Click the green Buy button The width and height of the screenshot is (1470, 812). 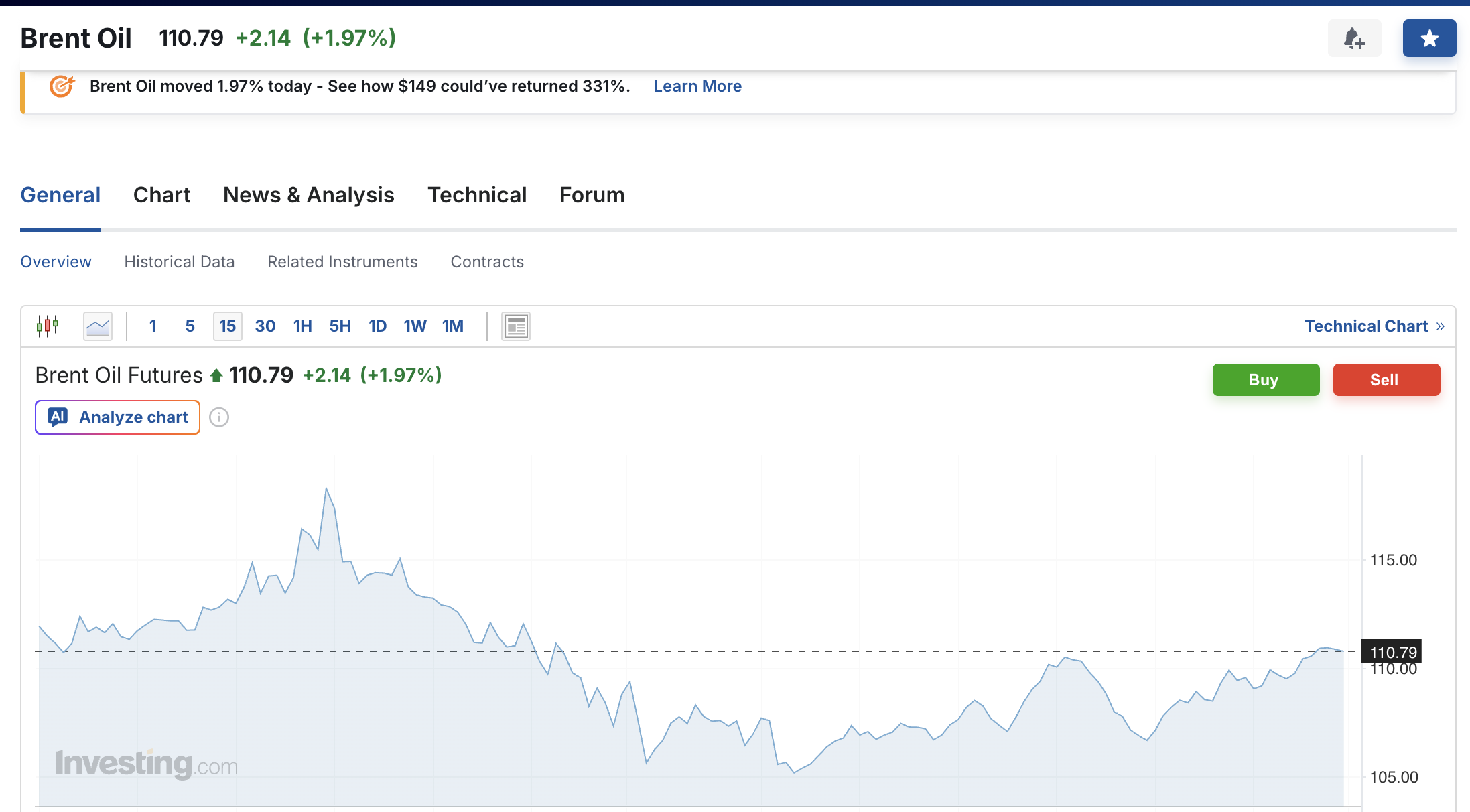tap(1265, 380)
